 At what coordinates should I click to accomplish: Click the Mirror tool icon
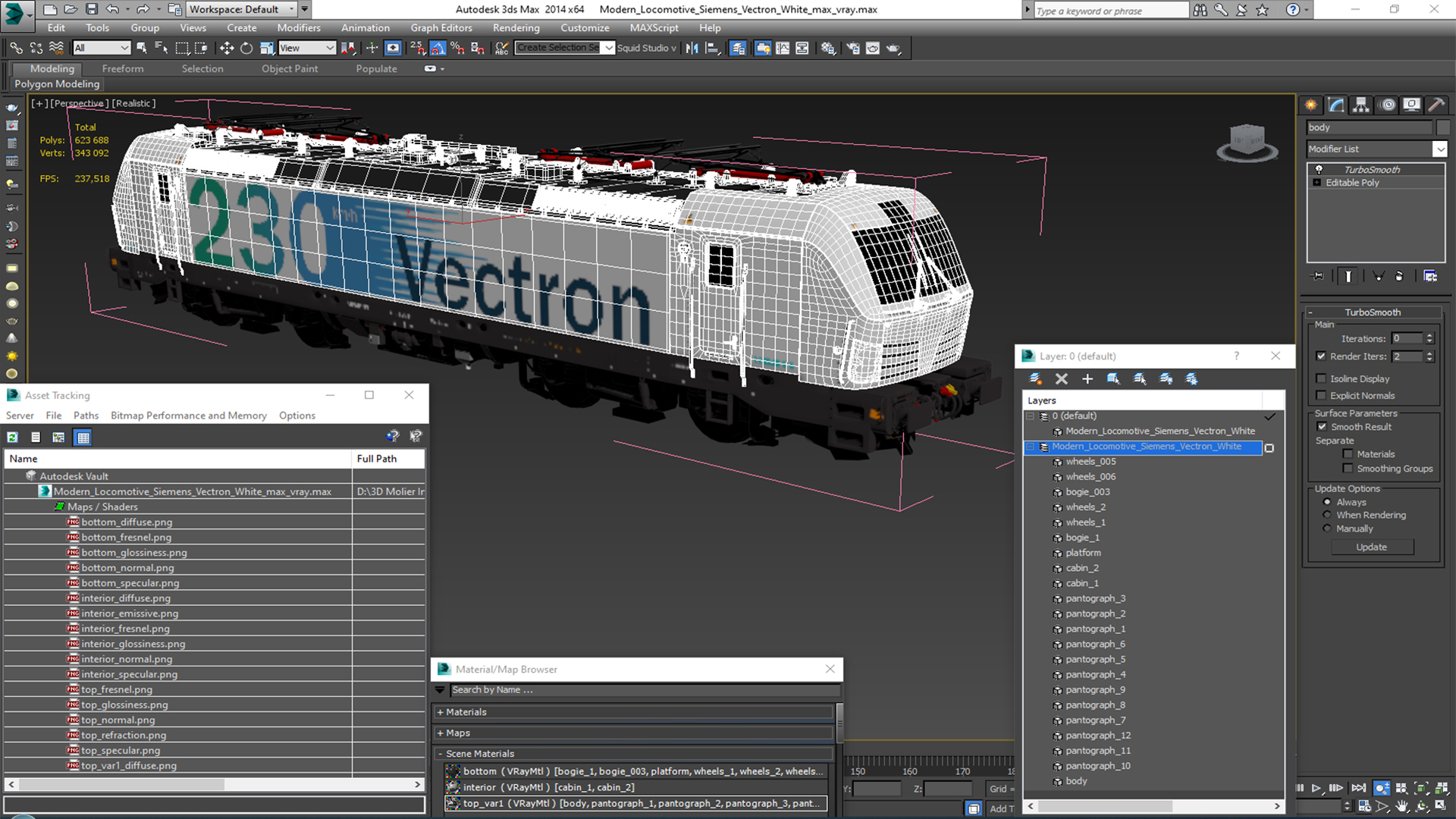coord(692,48)
